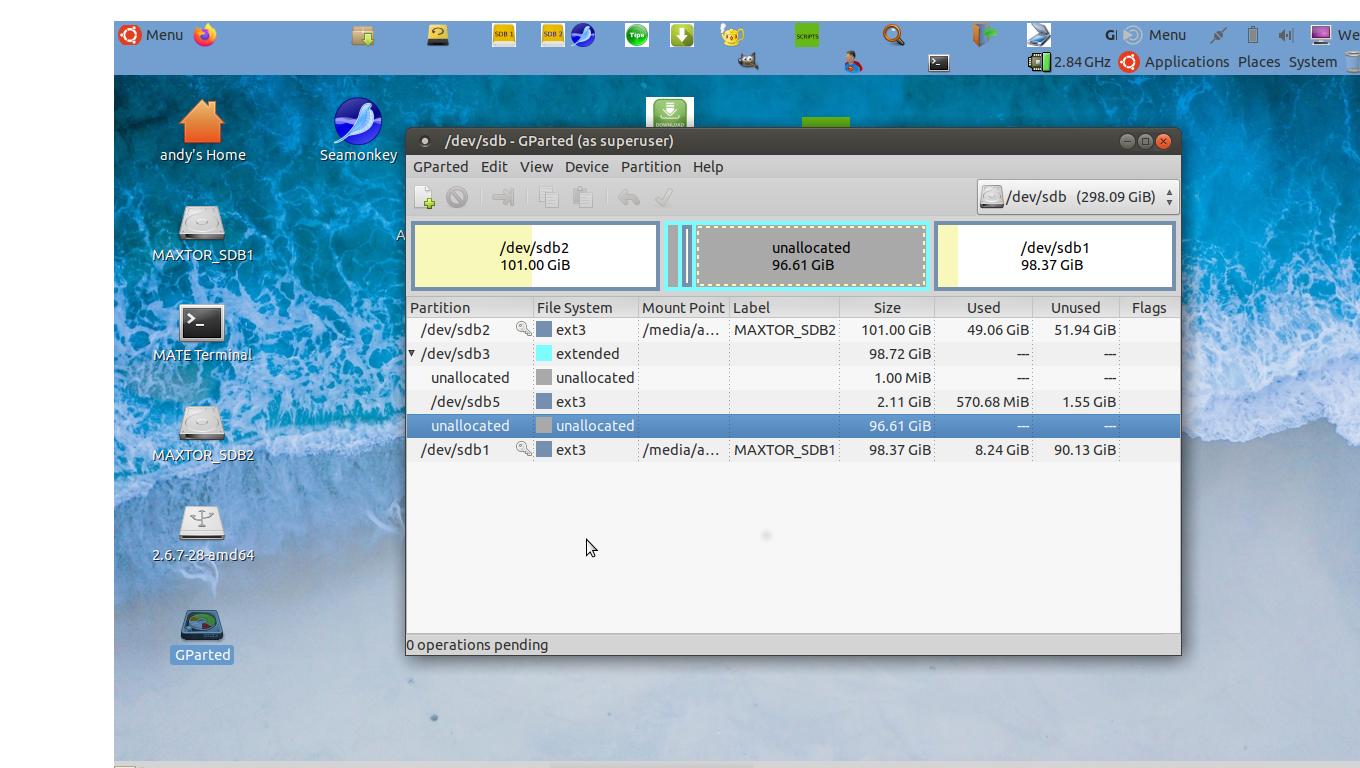This screenshot has width=1360, height=768.
Task: Open the Device menu
Action: tap(586, 167)
